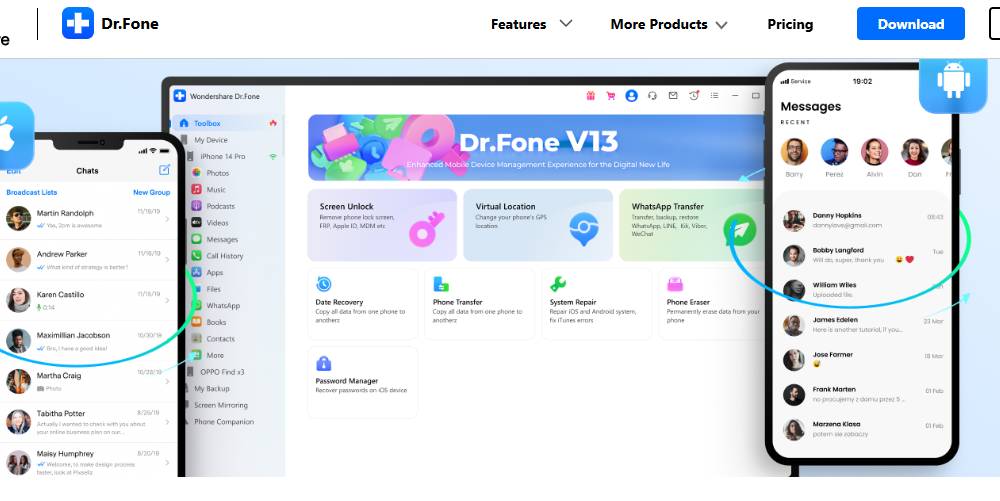Screen dimensions: 1000x501
Task: Open Music in device sidebar
Action: coord(209,189)
